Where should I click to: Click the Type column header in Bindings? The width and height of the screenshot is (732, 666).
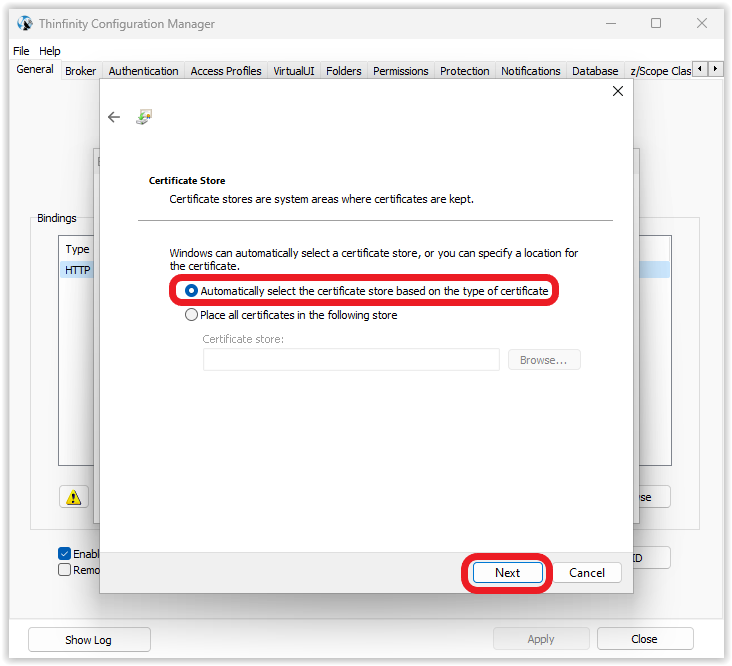(77, 249)
